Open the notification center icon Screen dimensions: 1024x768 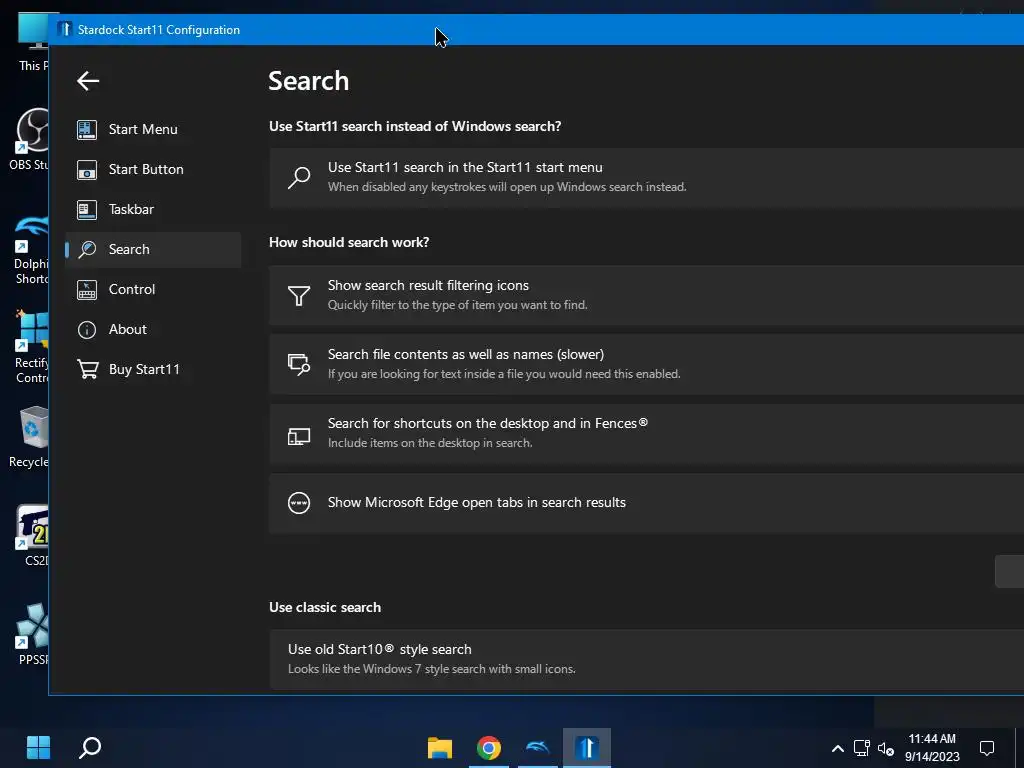click(987, 748)
